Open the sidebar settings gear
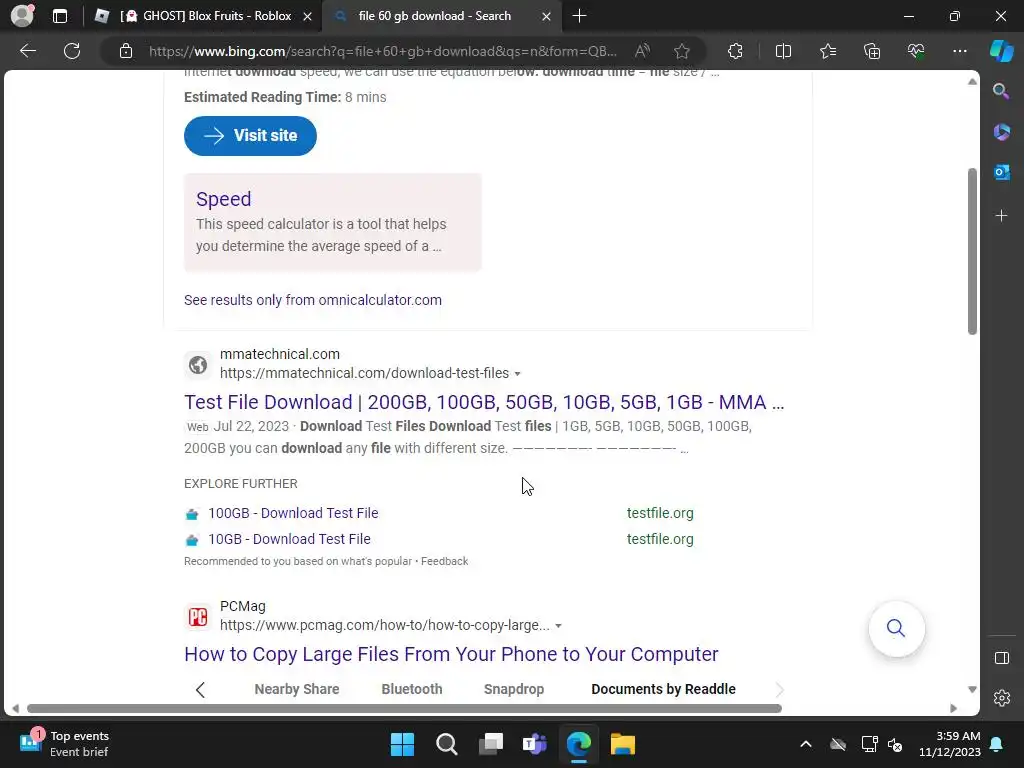The width and height of the screenshot is (1024, 768). (1002, 697)
